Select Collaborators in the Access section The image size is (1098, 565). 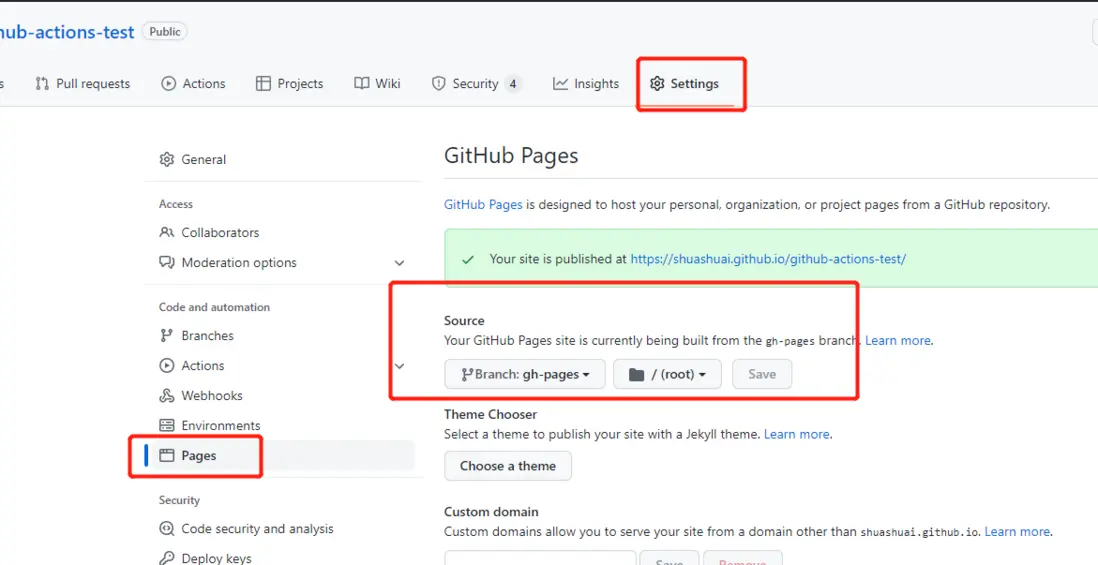tap(220, 233)
